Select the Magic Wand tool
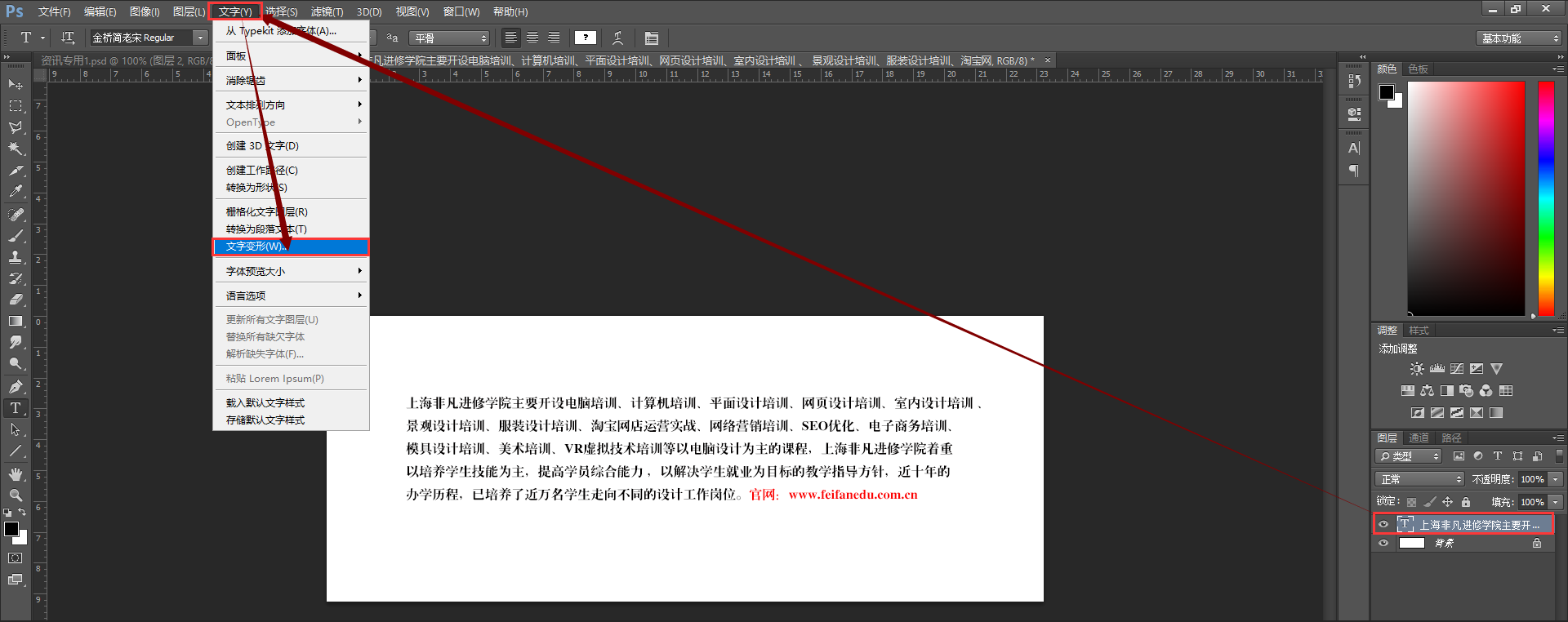 click(16, 149)
